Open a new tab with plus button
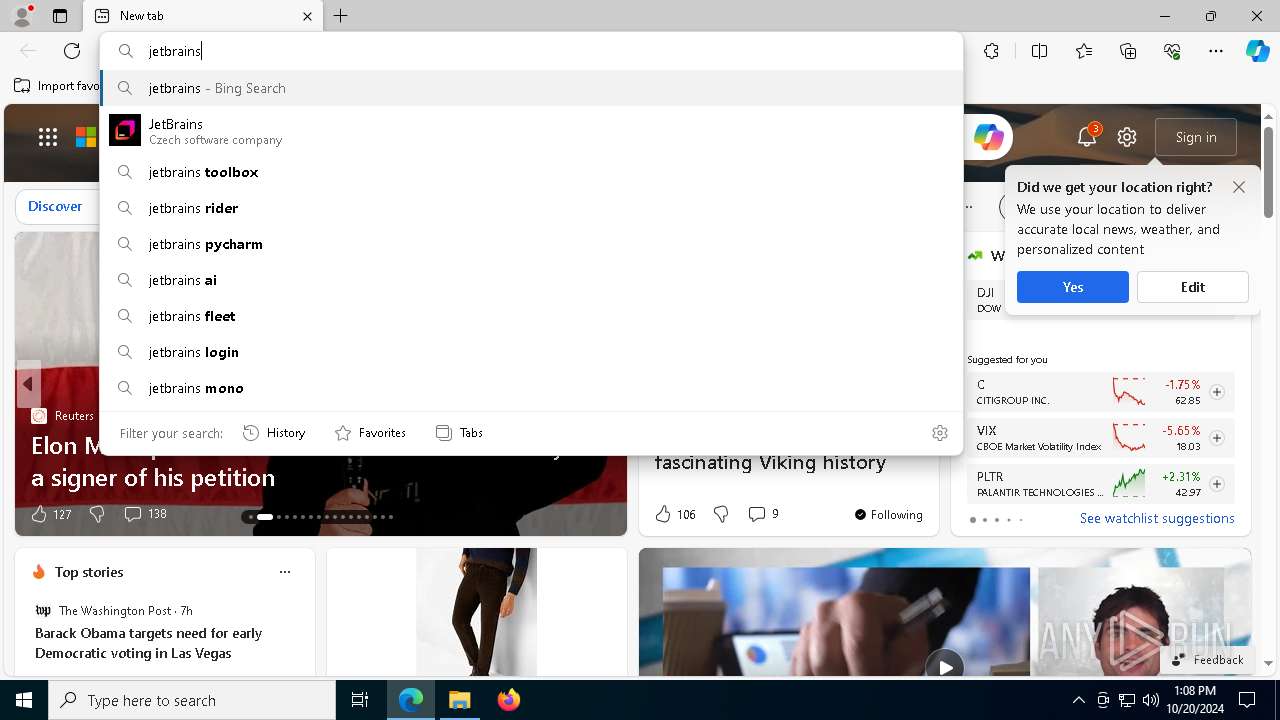This screenshot has height=720, width=1280. click(341, 16)
